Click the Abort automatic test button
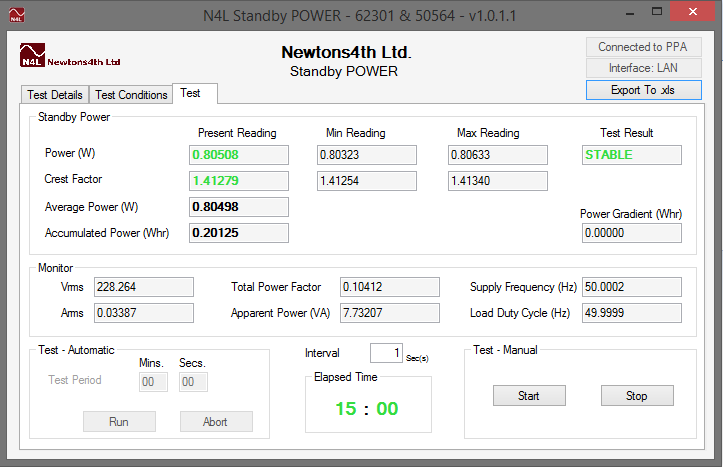Screen dimensions: 723x467 [x=216, y=421]
